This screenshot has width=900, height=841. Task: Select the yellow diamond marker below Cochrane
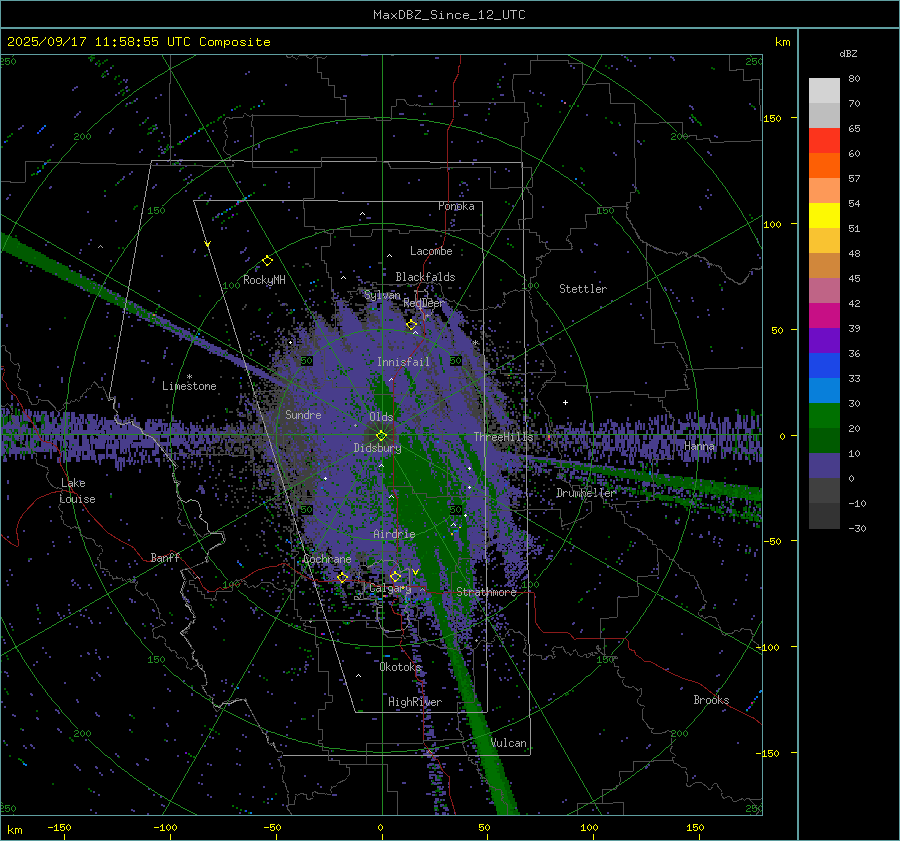click(342, 578)
